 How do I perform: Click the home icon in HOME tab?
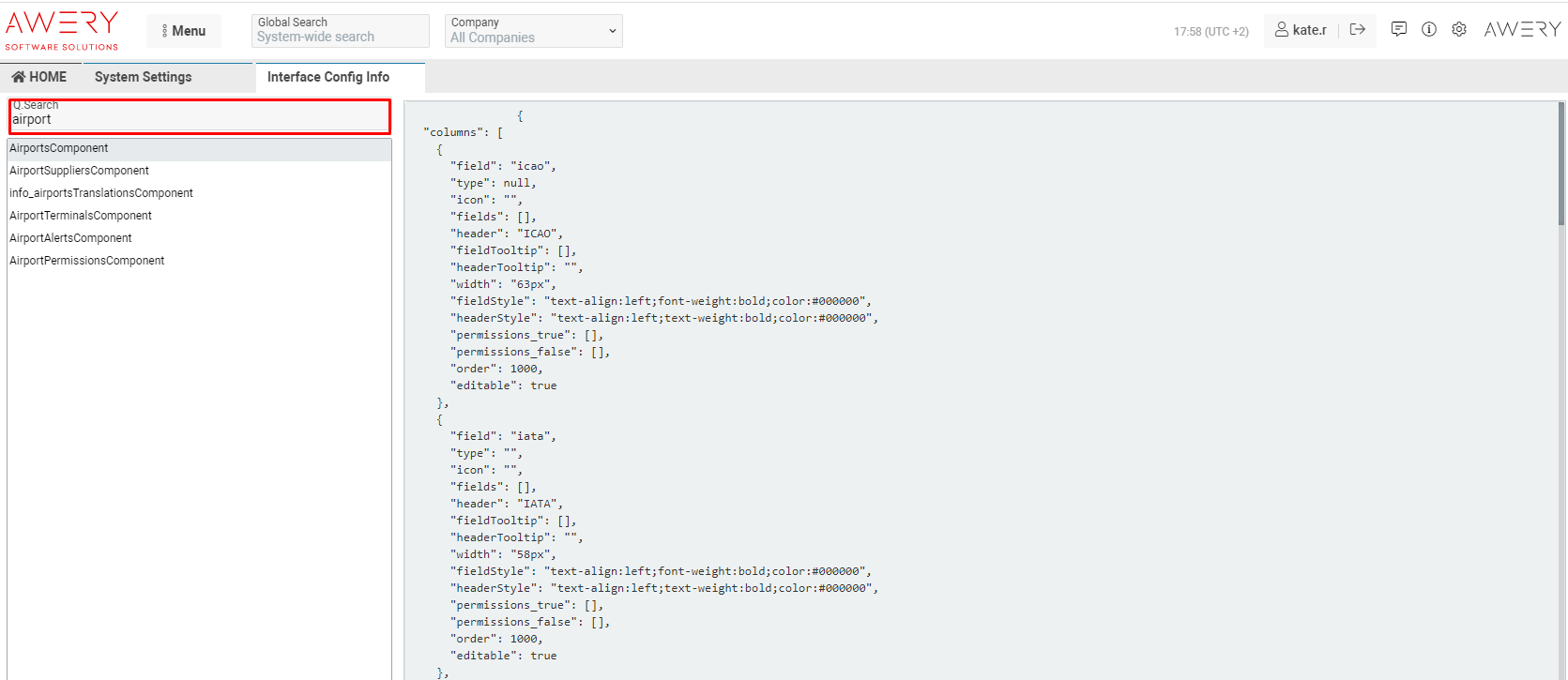pos(18,77)
